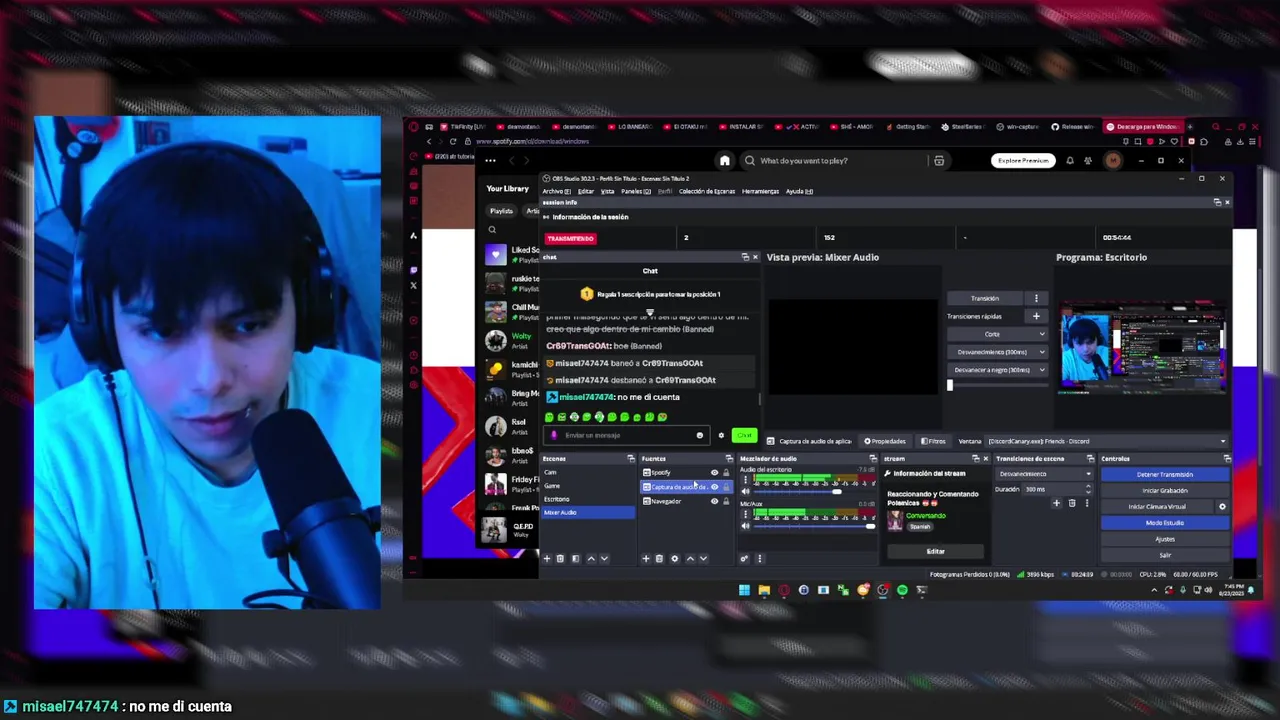
Task: Click Detener Transmisión button
Action: point(1164,475)
